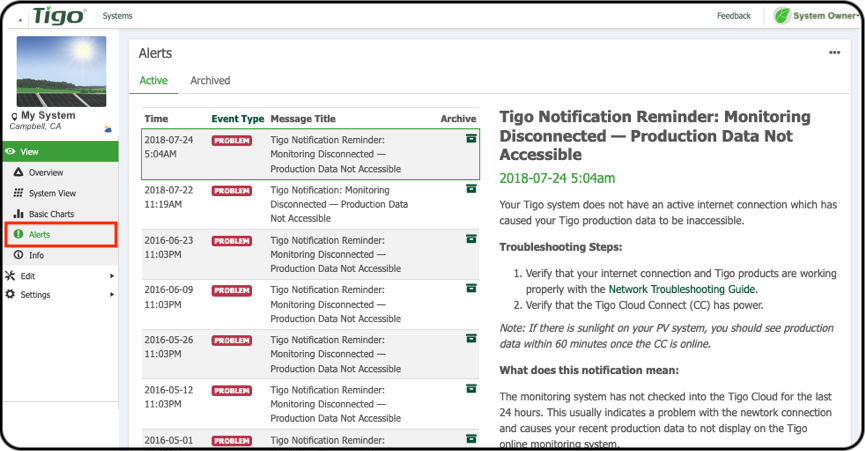Archive the 2016-05-12 alert
Image resolution: width=865 pixels, height=451 pixels.
coord(471,389)
